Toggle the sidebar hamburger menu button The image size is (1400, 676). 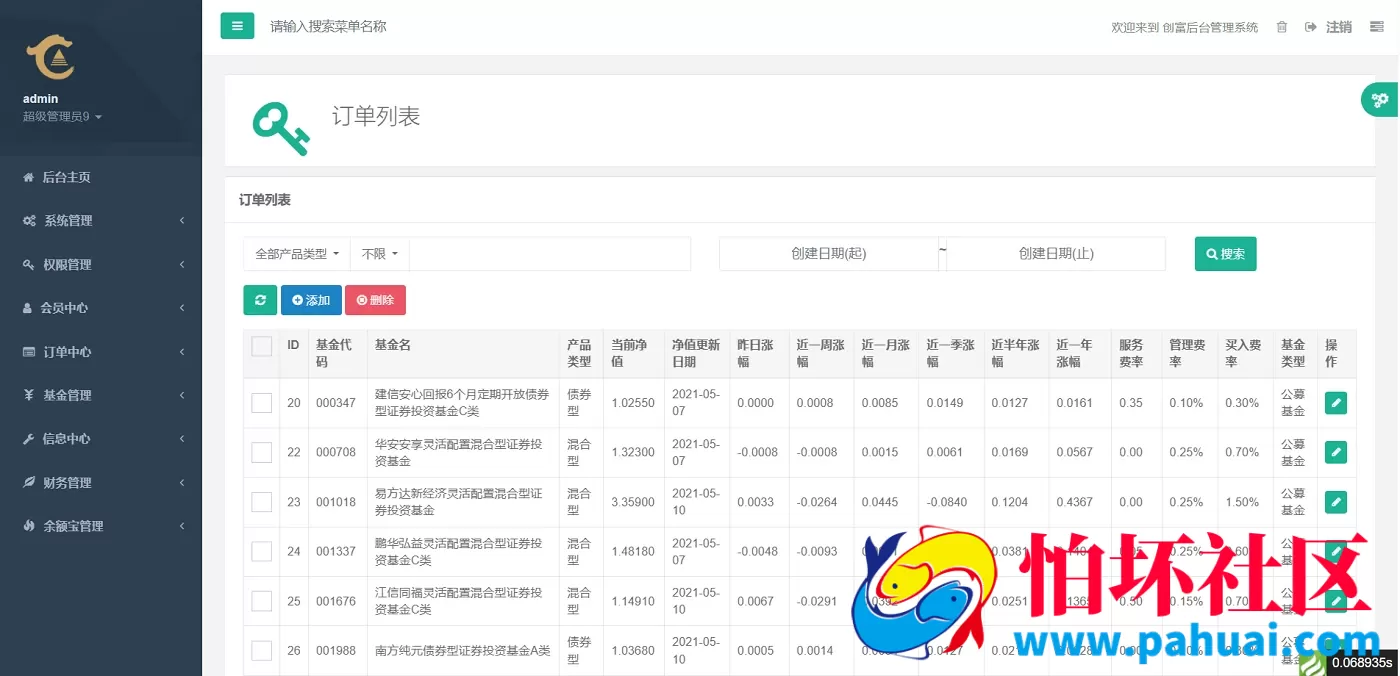(237, 26)
